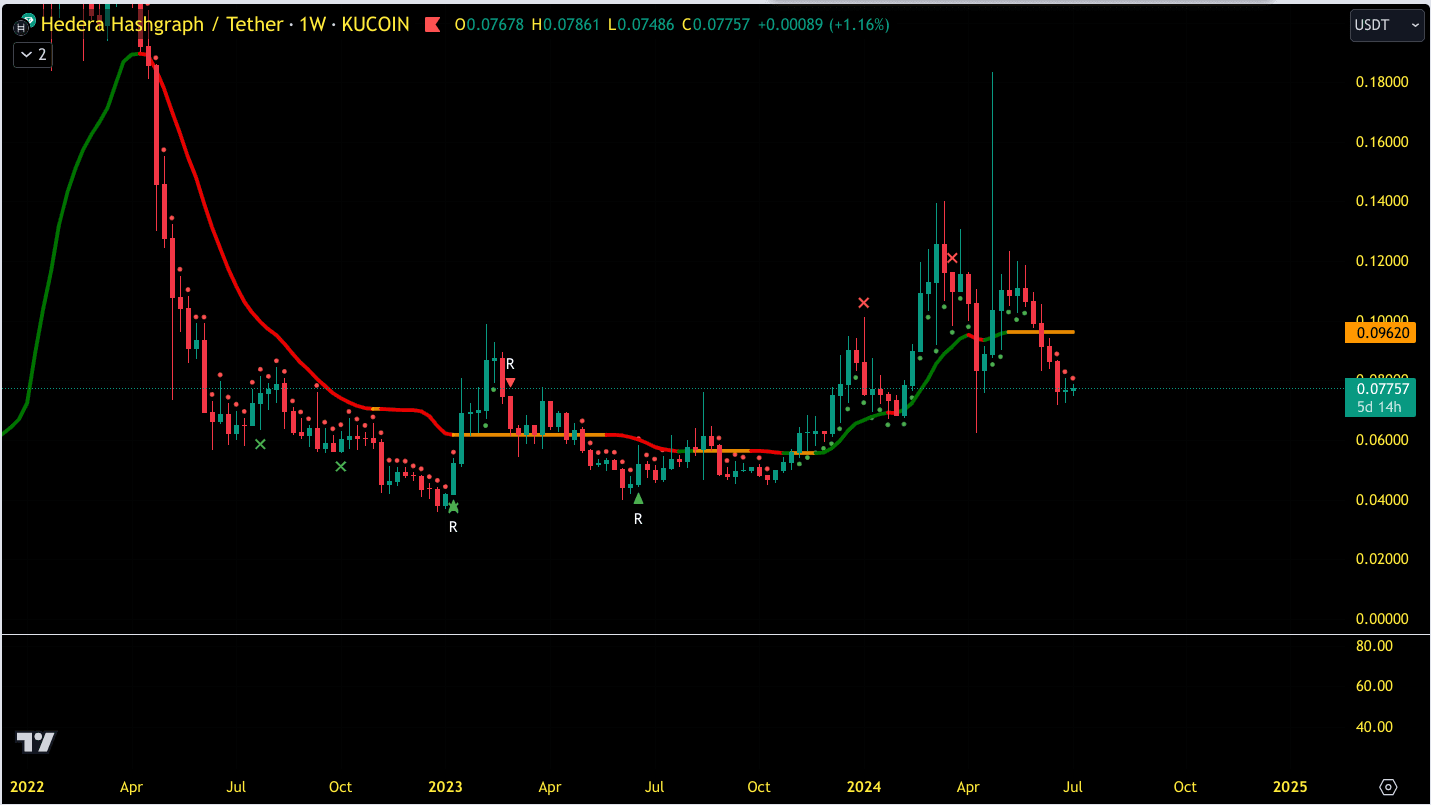
Task: Click the 0.14000 price scale label
Action: point(1382,201)
